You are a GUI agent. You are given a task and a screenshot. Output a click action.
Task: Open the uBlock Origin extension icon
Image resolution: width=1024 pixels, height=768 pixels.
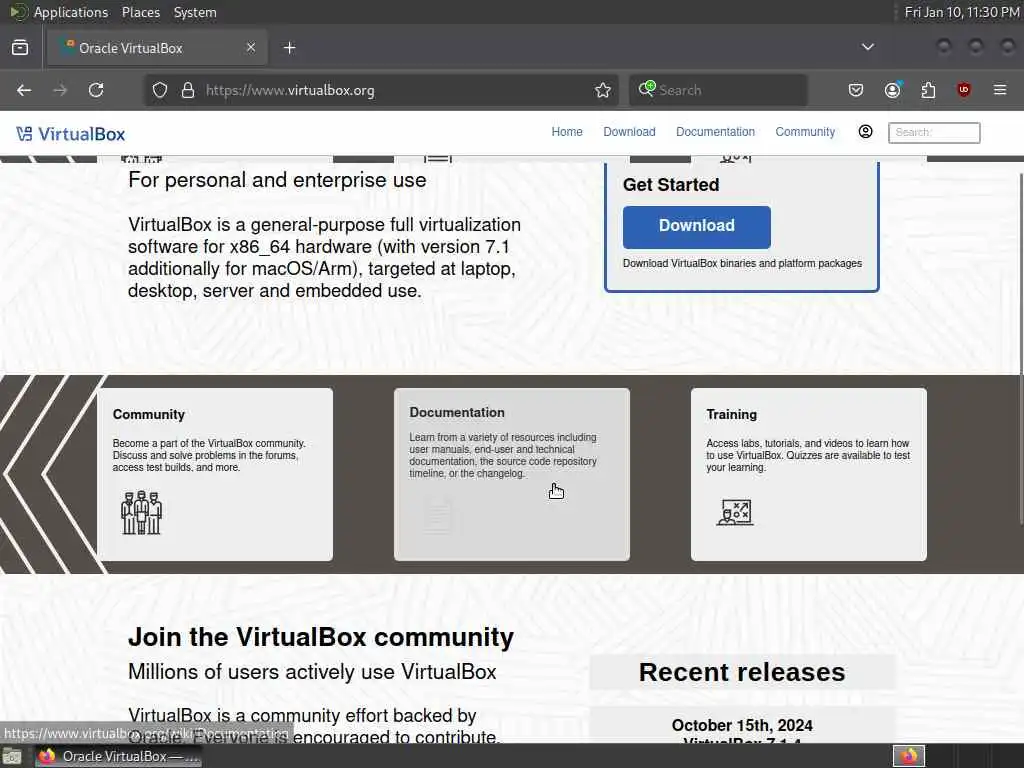tap(964, 90)
